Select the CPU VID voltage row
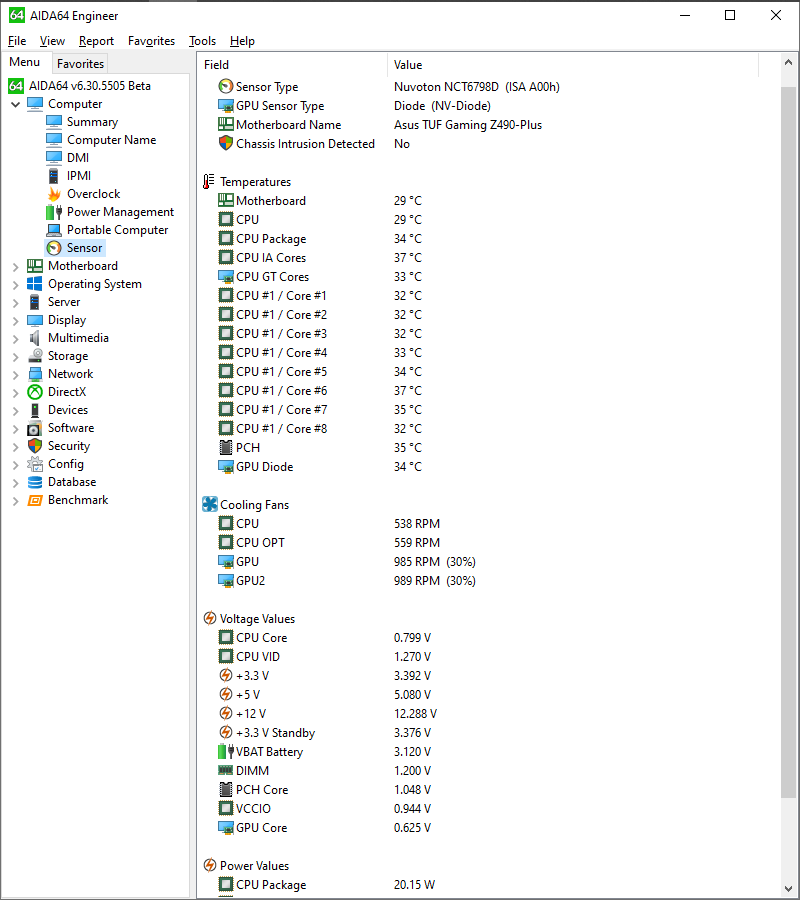The width and height of the screenshot is (800, 900). point(488,657)
